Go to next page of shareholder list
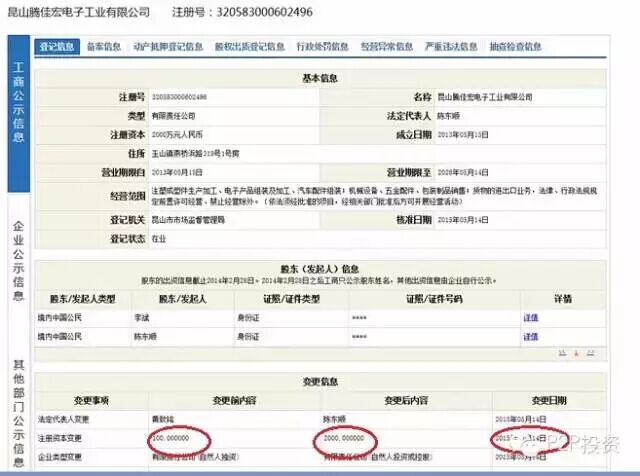This screenshot has width=640, height=476. 590,354
